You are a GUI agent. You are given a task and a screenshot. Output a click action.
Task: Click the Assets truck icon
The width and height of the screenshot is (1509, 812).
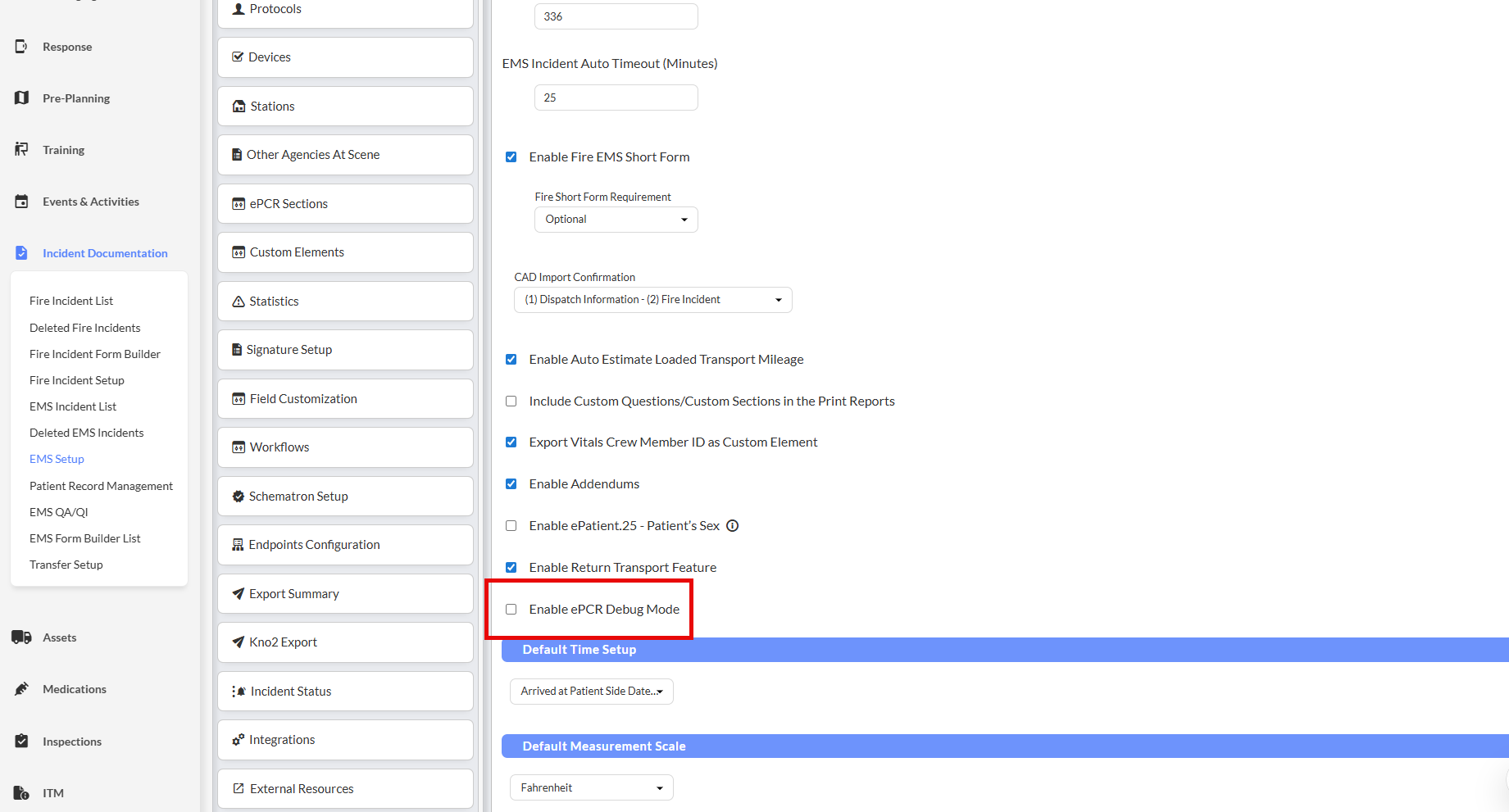(21, 637)
